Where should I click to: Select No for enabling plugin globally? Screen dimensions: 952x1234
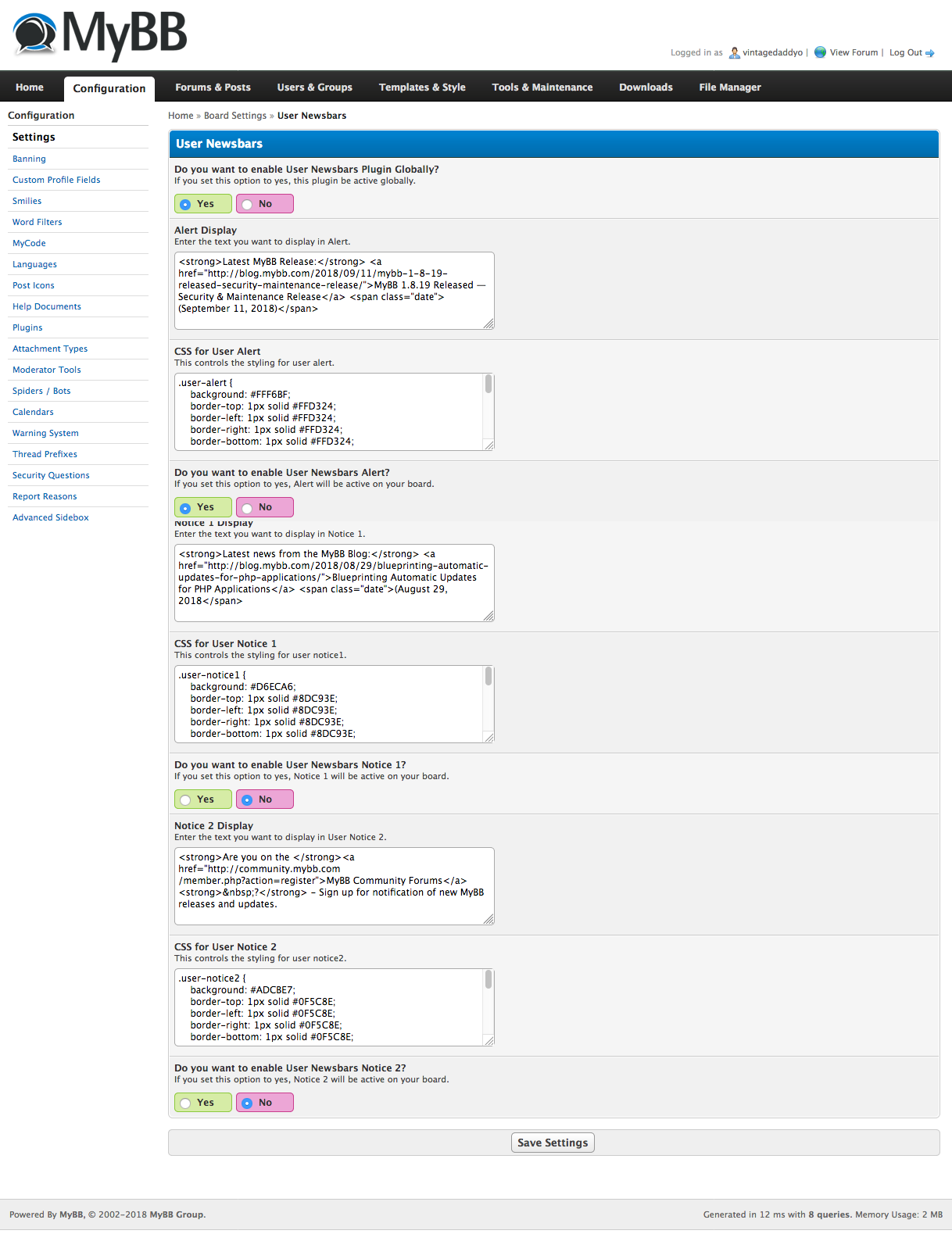248,205
